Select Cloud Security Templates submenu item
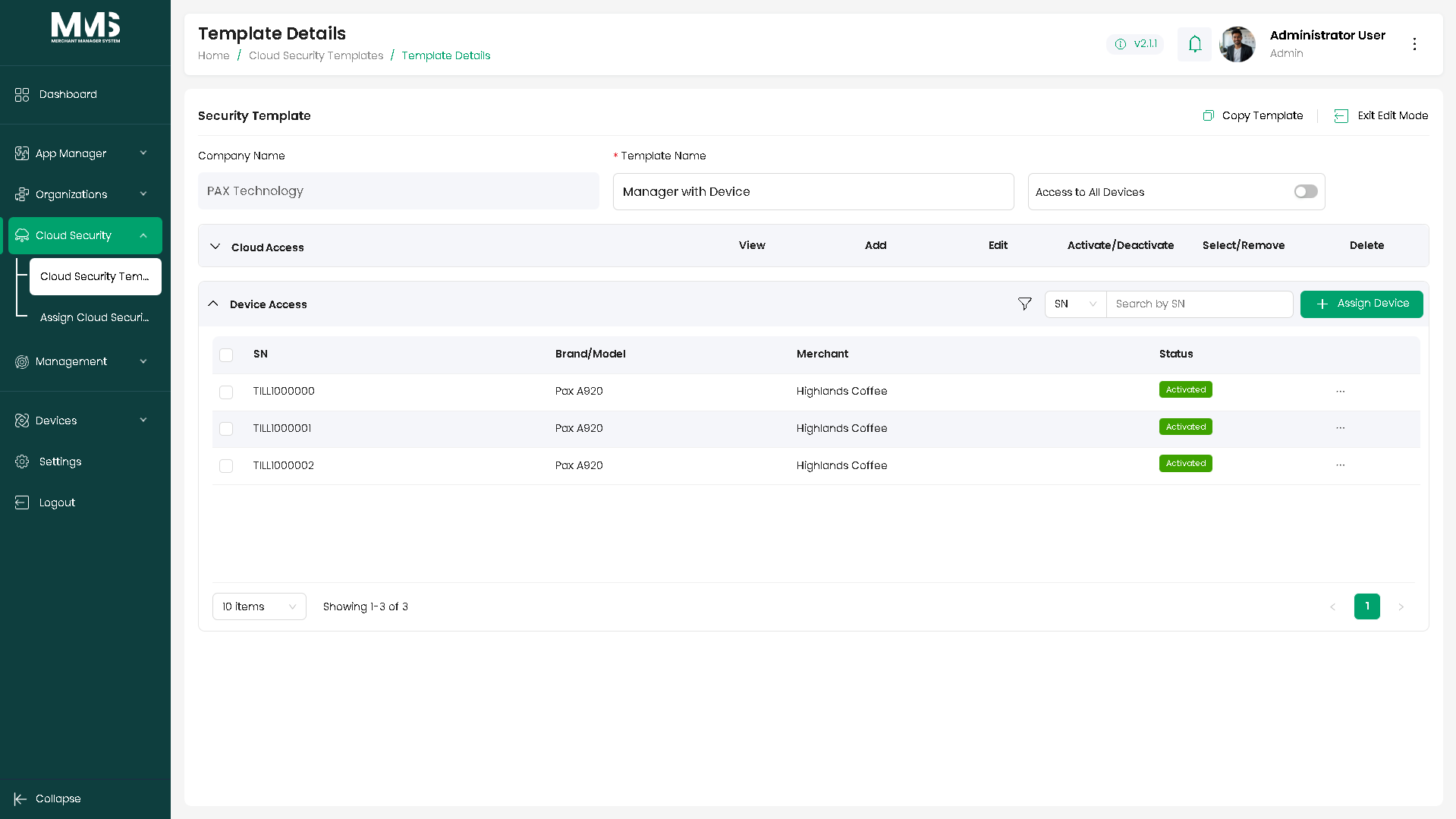The height and width of the screenshot is (819, 1456). click(96, 276)
